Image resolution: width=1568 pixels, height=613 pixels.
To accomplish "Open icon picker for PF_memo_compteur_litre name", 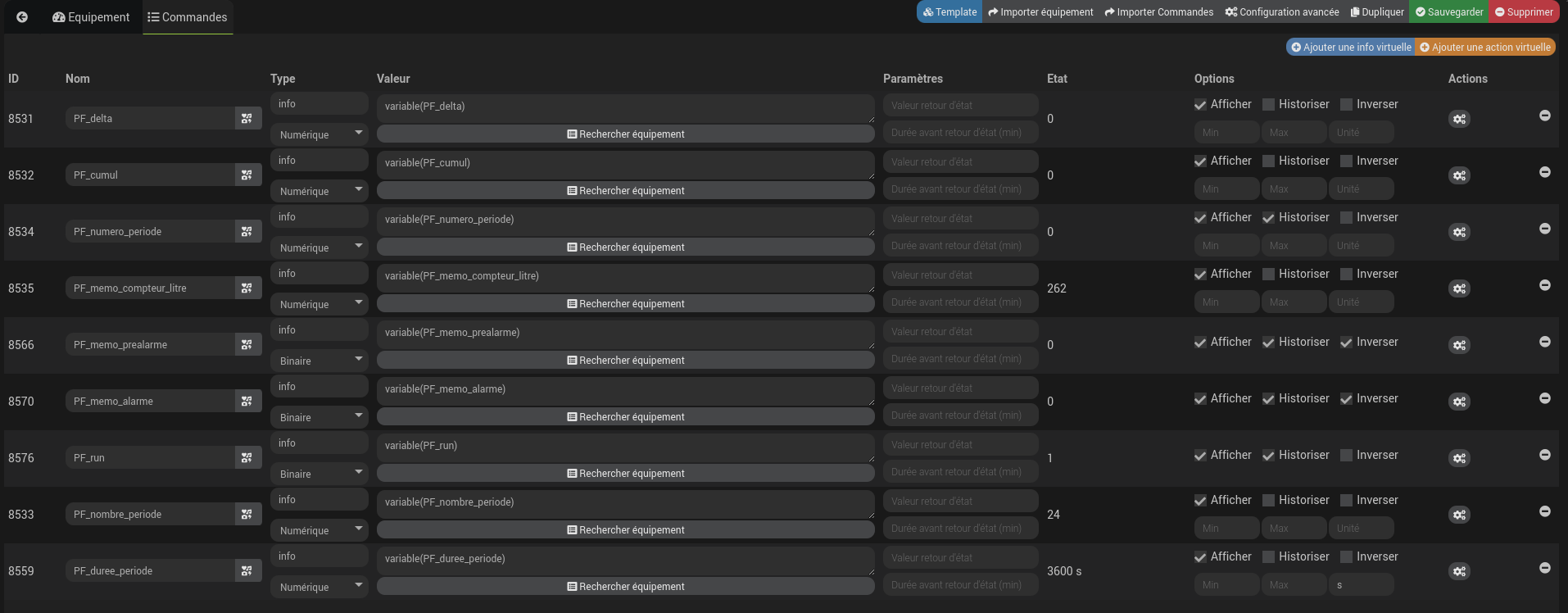I will tap(247, 288).
